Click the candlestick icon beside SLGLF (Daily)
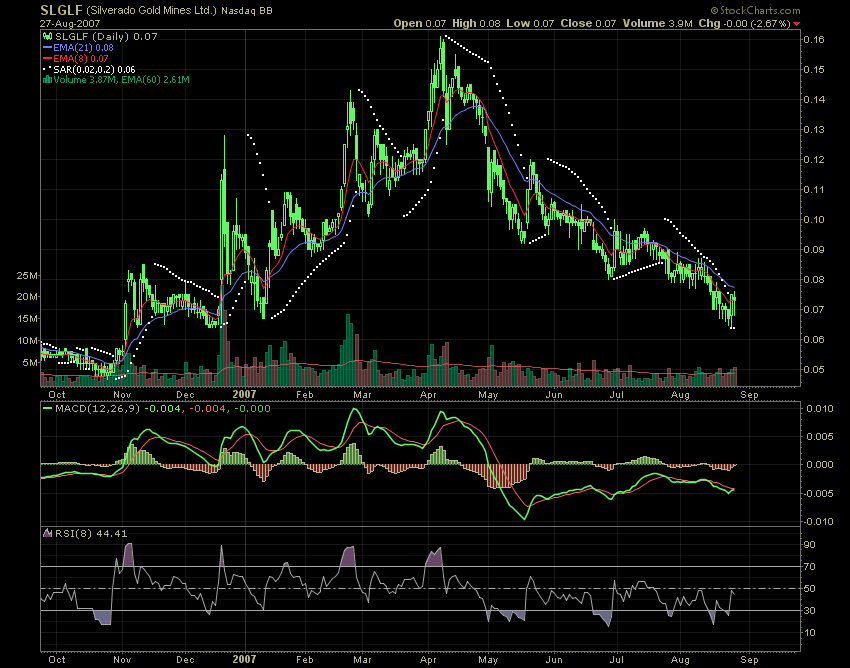 tap(48, 36)
